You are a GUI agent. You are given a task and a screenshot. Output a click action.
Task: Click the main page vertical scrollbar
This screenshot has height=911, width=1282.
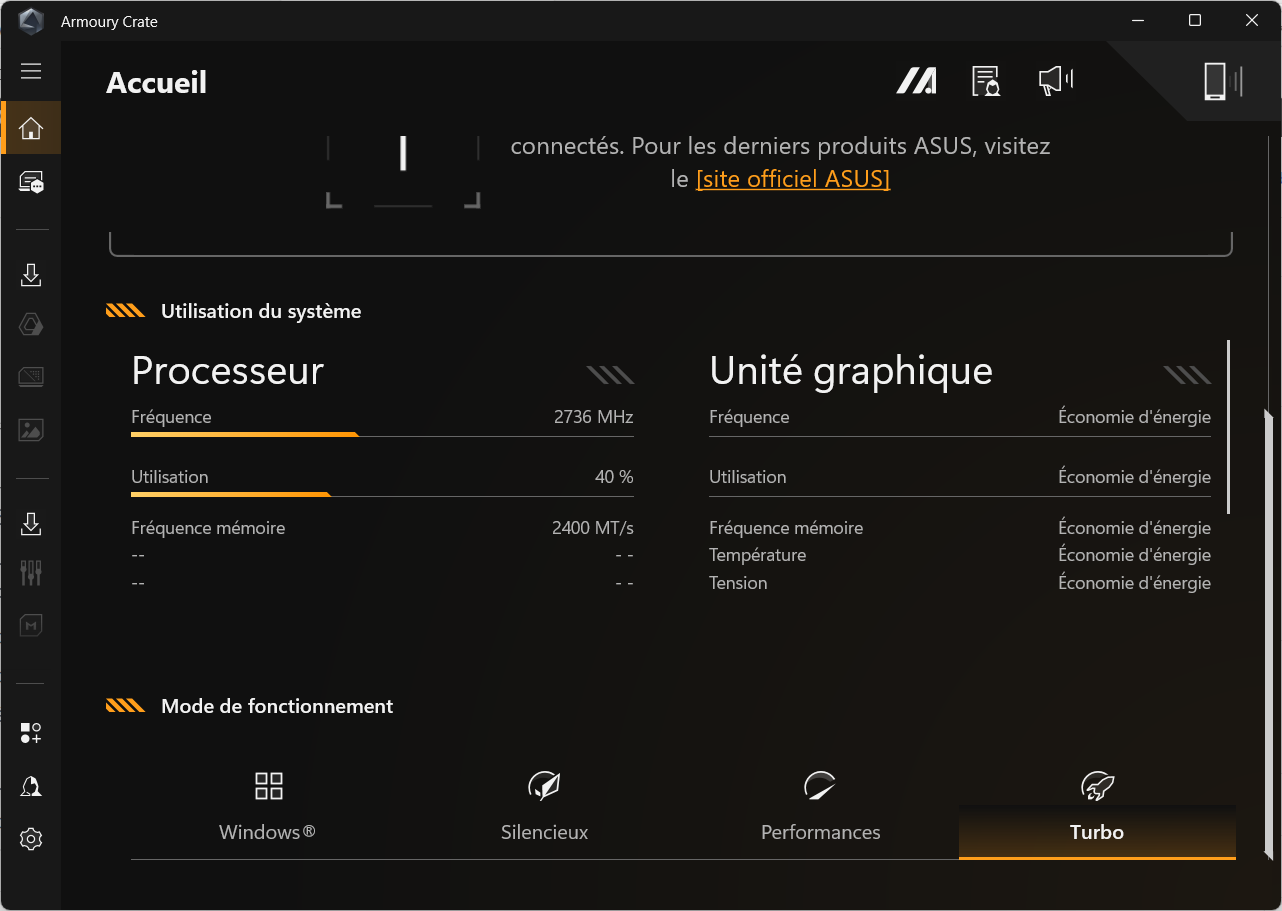click(x=1268, y=634)
